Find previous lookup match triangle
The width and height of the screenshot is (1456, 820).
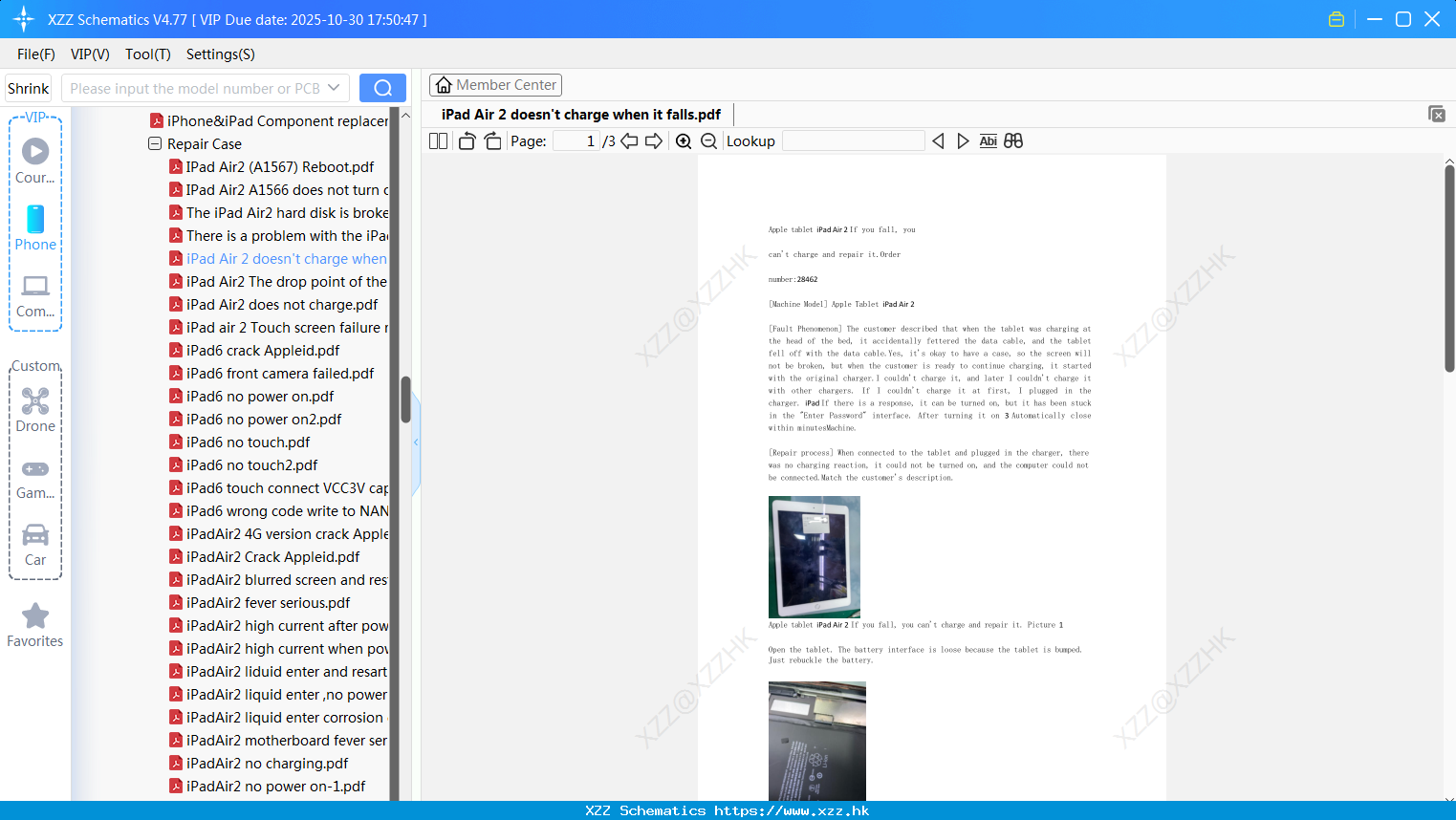(x=938, y=141)
